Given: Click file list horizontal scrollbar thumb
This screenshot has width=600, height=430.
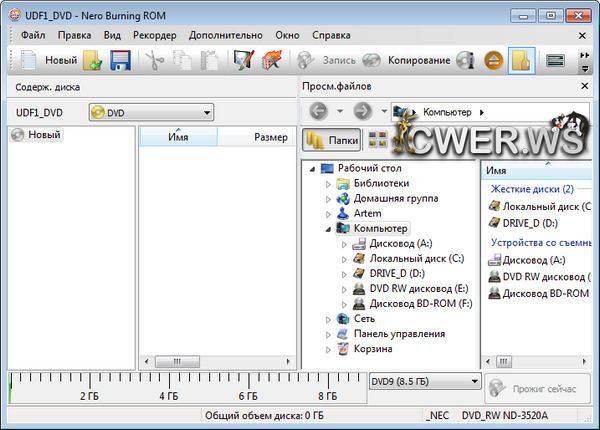Looking at the screenshot, I should coord(504,362).
